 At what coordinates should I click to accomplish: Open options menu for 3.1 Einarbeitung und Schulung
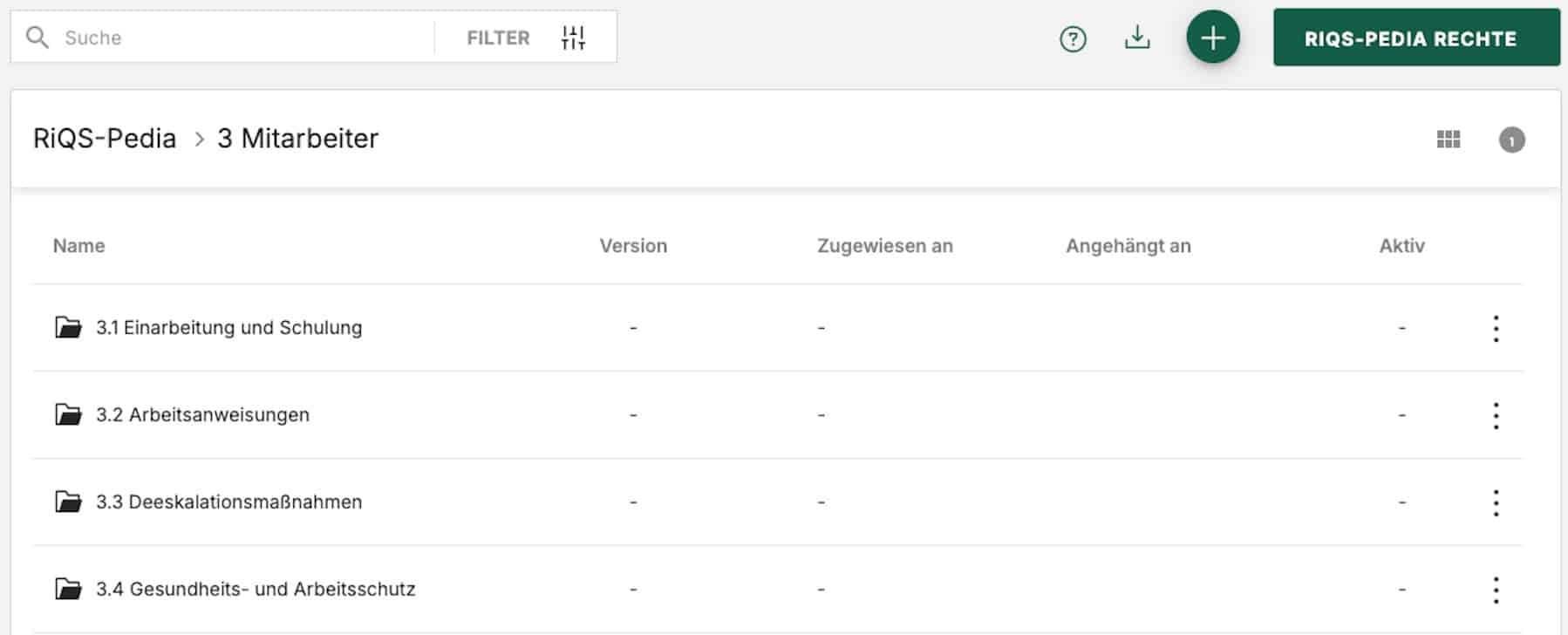(x=1496, y=329)
